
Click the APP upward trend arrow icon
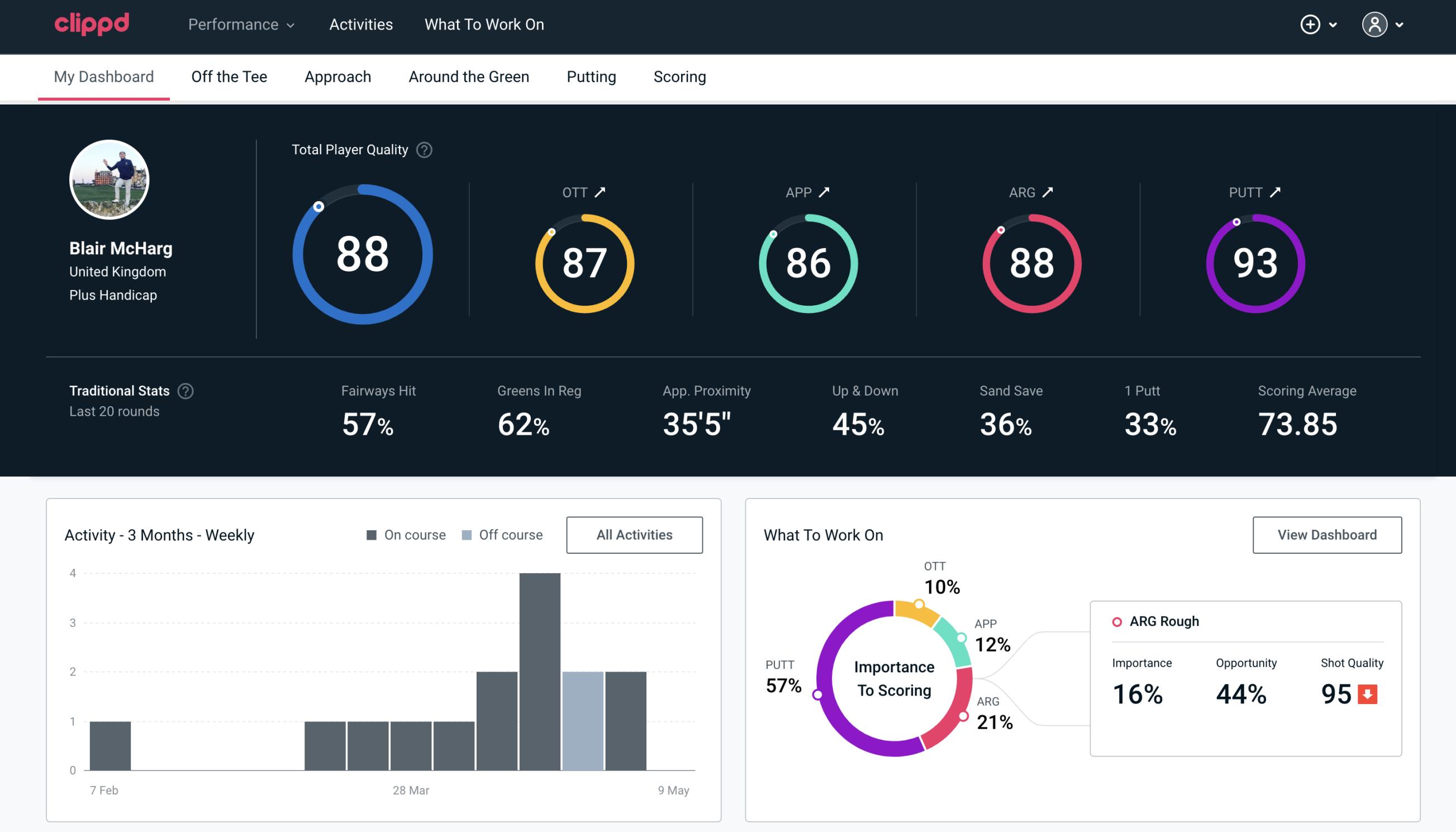(825, 192)
